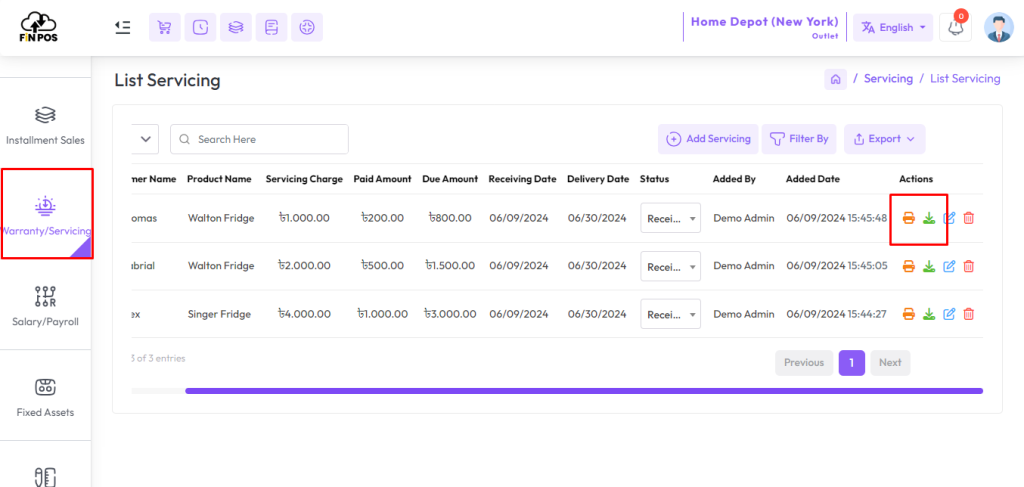Open the stacked layers shortcut icon in top bar

(x=236, y=27)
